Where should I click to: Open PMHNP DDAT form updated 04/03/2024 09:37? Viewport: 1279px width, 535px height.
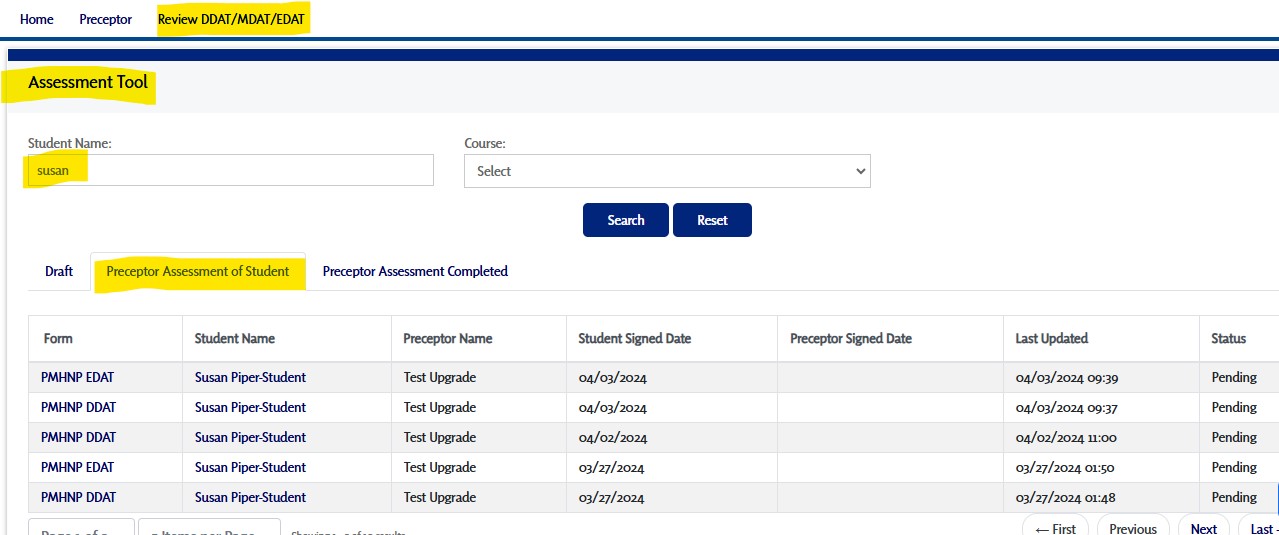(x=78, y=407)
